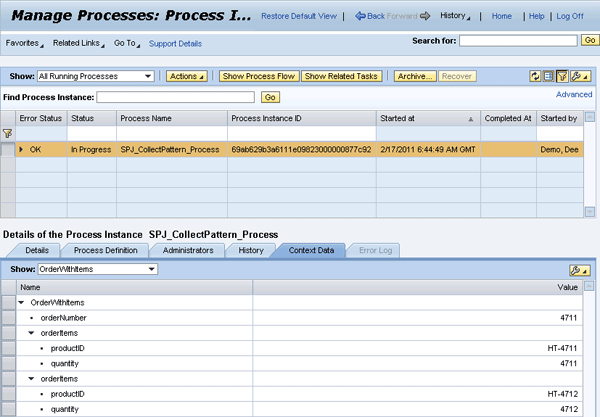
Task: Open the Favorites menu
Action: point(25,44)
